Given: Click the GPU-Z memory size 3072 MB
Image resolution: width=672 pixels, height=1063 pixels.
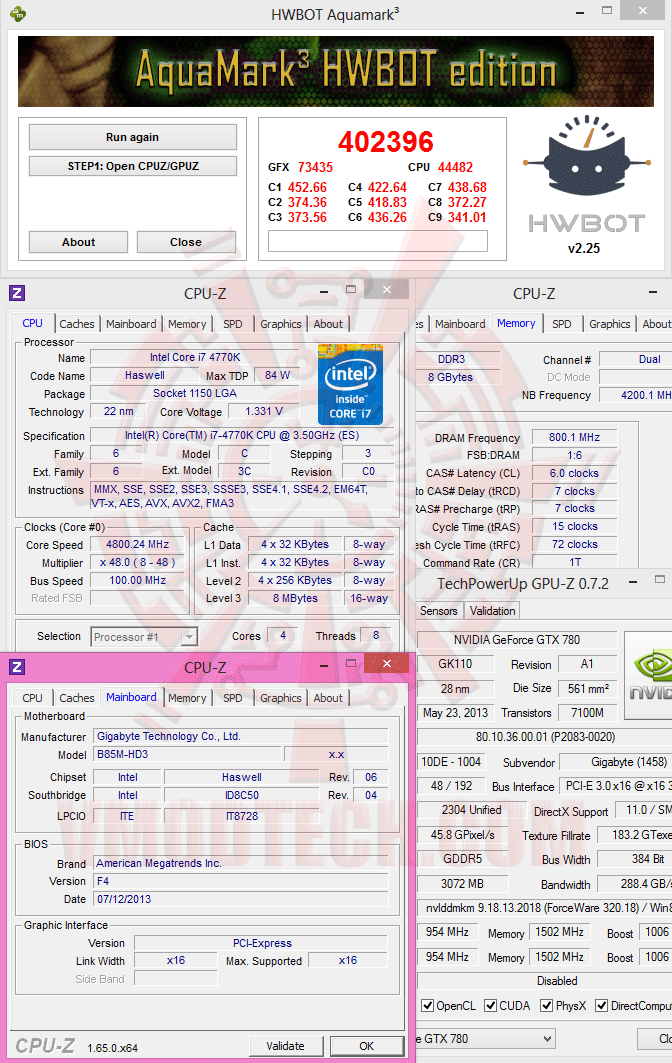Looking at the screenshot, I should (x=462, y=883).
